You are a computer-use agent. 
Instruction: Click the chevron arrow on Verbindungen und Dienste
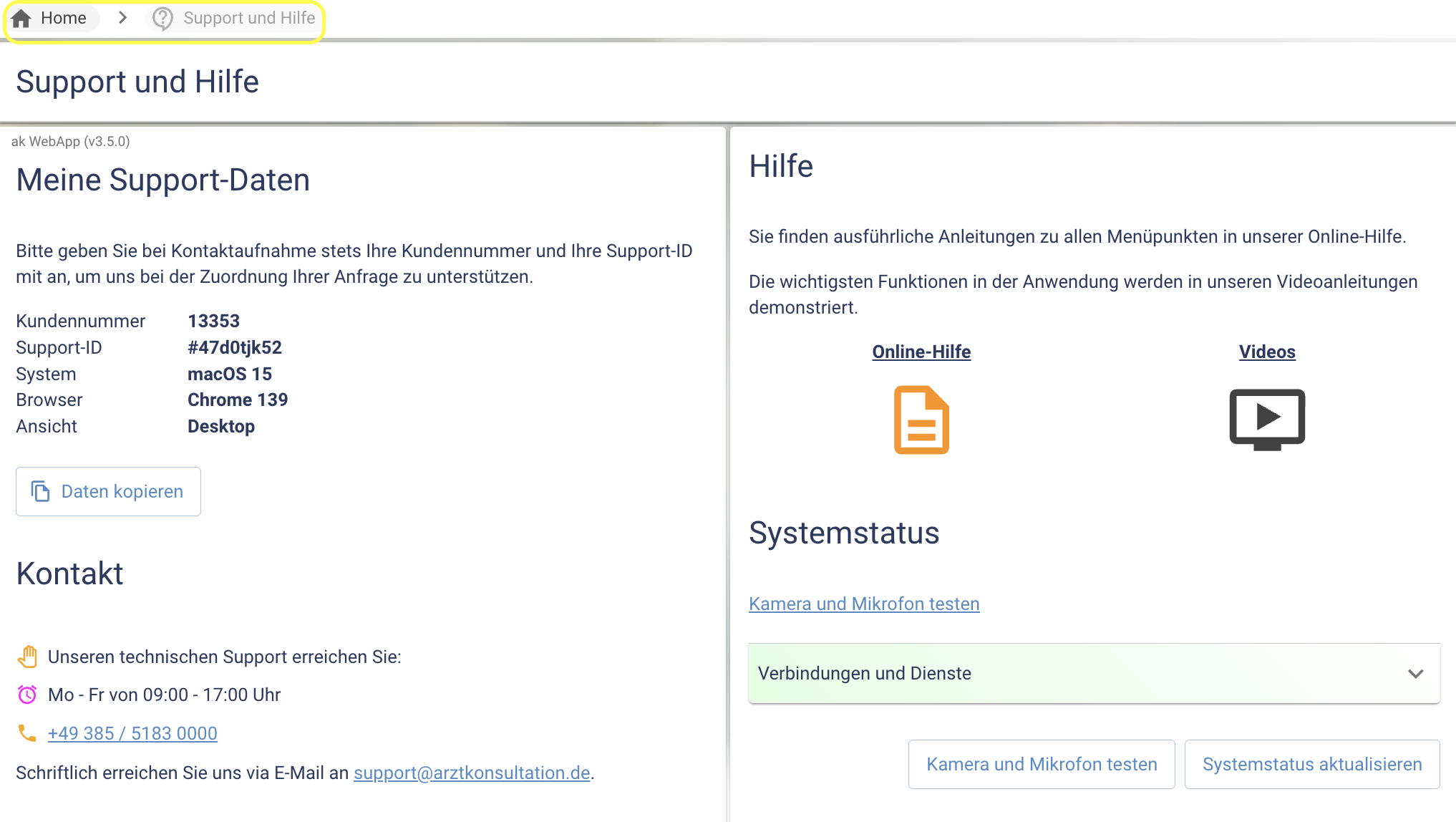point(1415,673)
